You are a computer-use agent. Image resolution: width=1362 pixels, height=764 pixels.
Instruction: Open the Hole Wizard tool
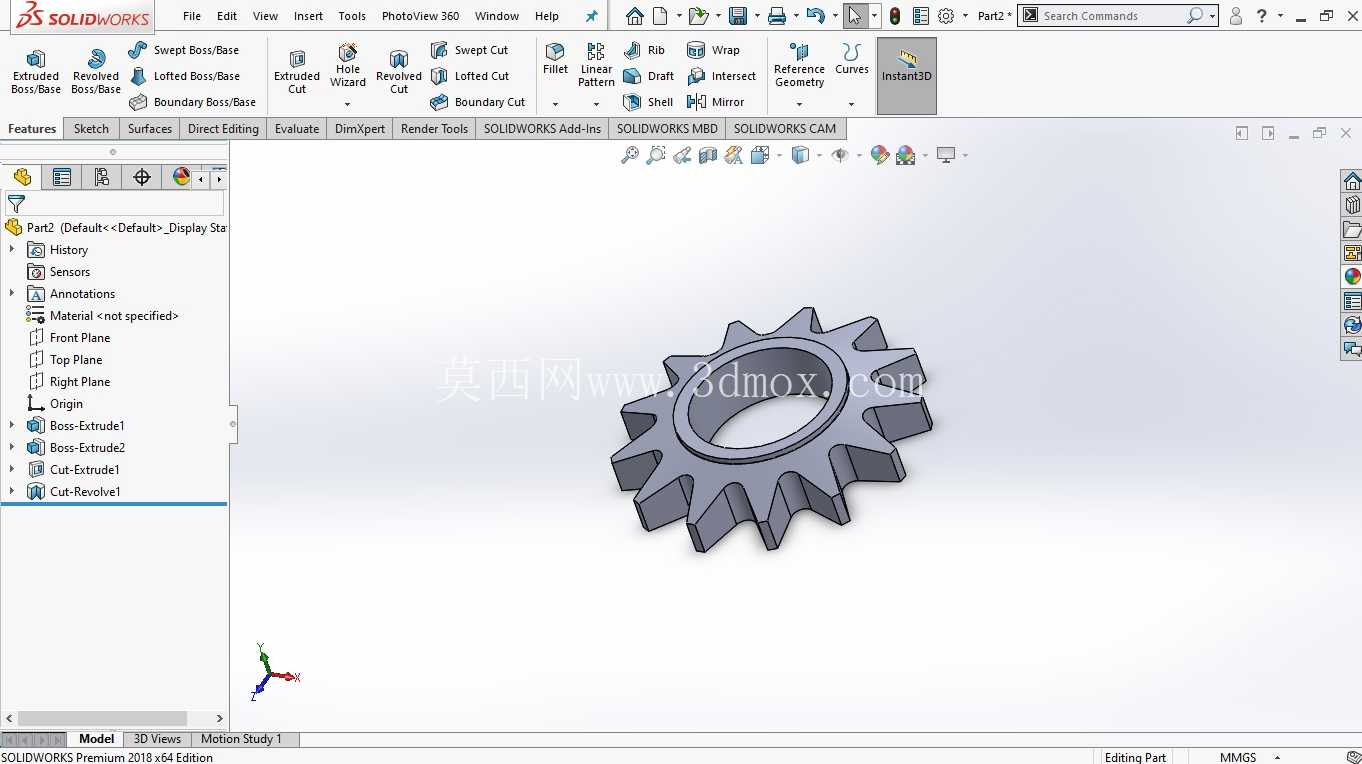[348, 66]
